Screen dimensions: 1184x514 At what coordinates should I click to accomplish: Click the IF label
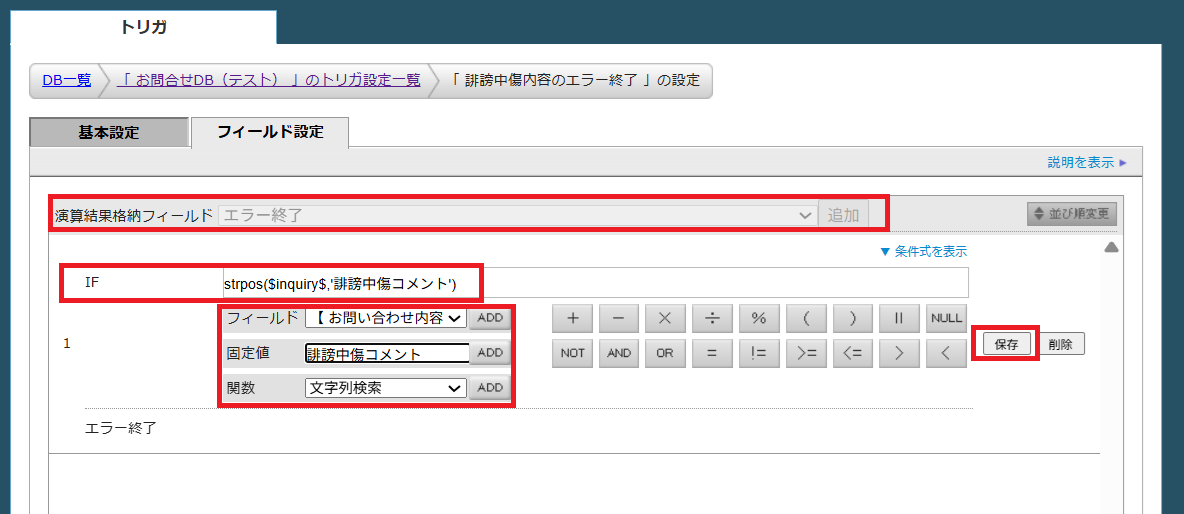click(92, 282)
